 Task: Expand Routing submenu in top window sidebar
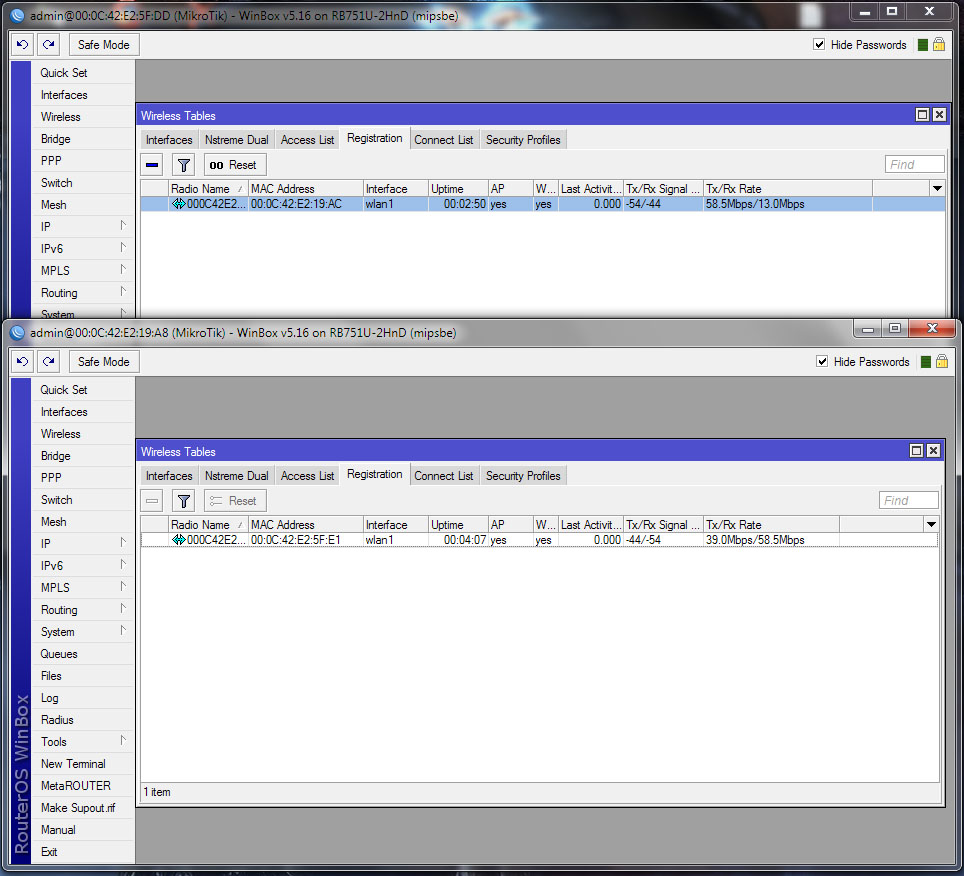[123, 293]
